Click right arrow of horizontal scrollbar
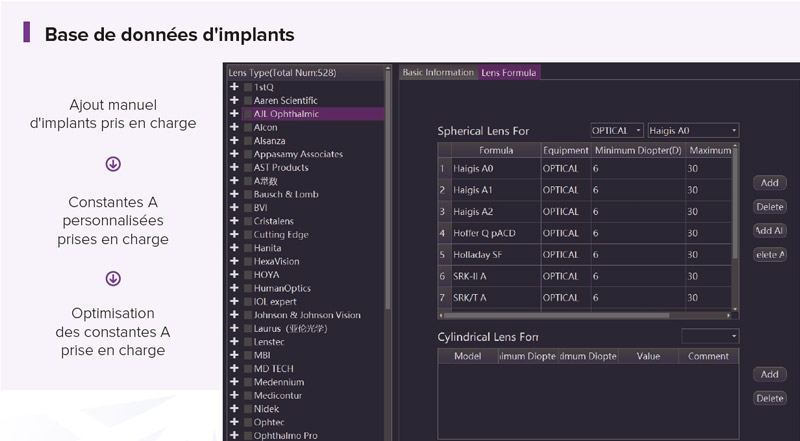The image size is (800, 441). [729, 315]
